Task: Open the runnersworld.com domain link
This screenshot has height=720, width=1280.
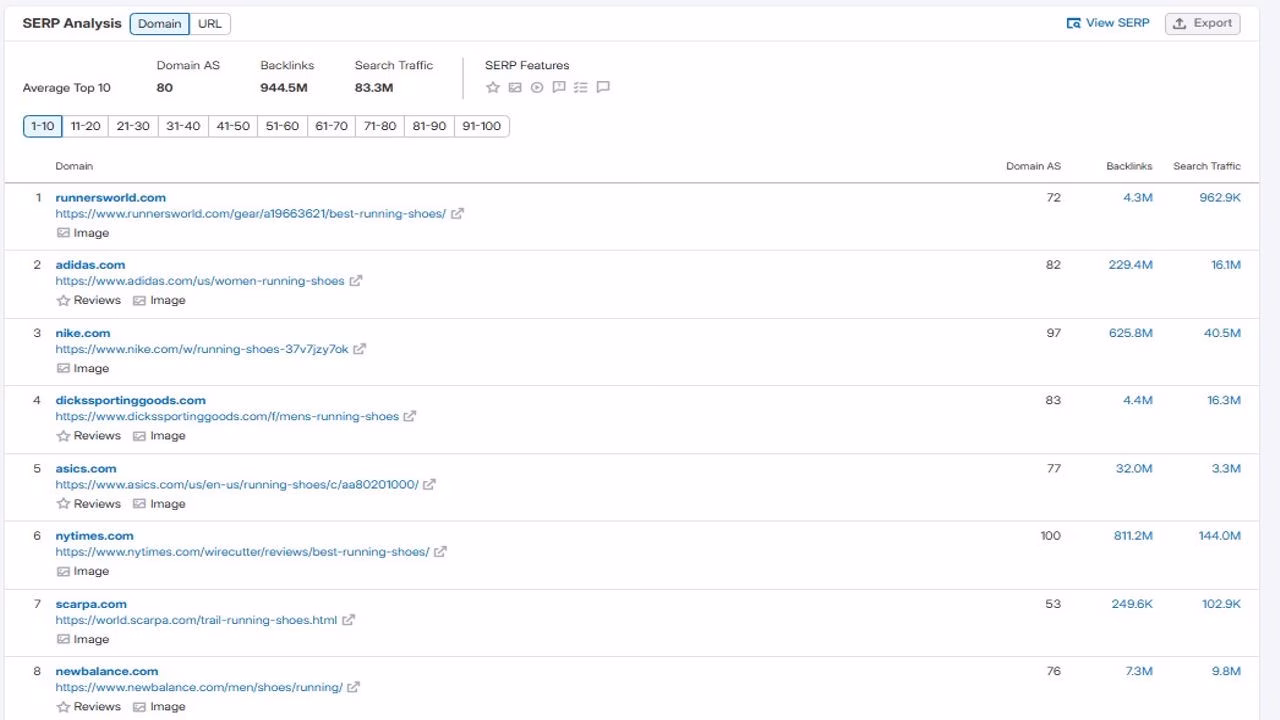Action: 111,197
